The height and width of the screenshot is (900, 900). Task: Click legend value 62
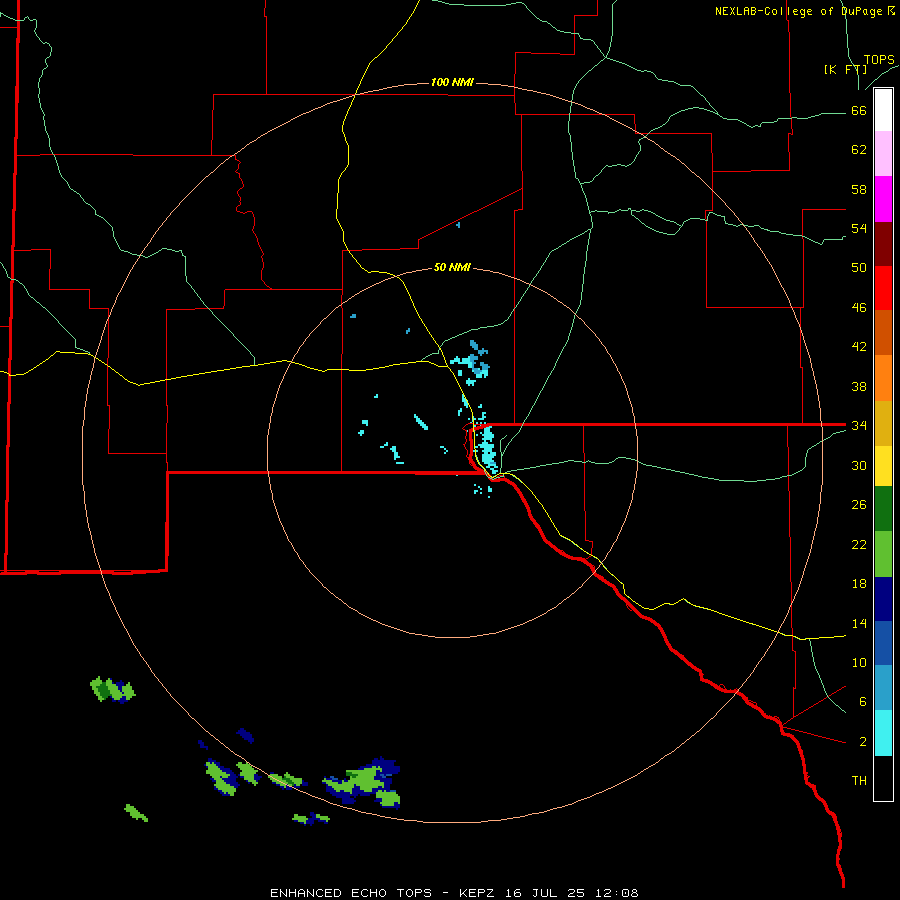[859, 150]
